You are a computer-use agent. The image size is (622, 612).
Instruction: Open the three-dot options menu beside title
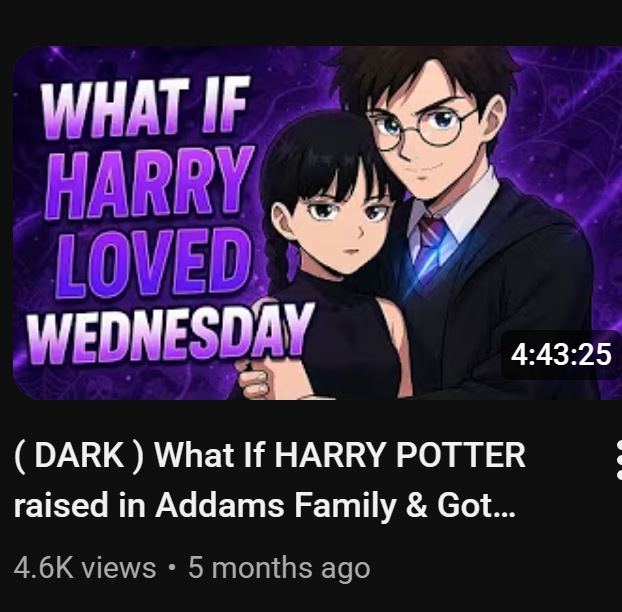618,460
